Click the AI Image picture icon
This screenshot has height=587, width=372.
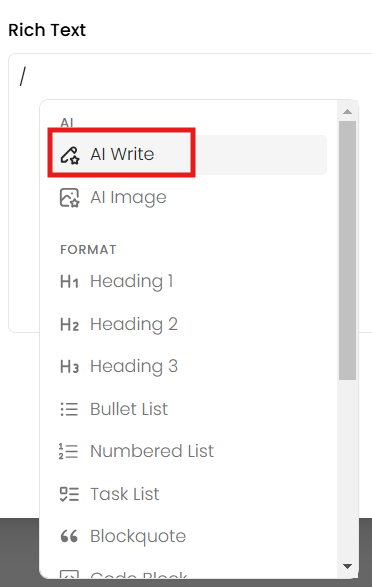click(x=70, y=198)
